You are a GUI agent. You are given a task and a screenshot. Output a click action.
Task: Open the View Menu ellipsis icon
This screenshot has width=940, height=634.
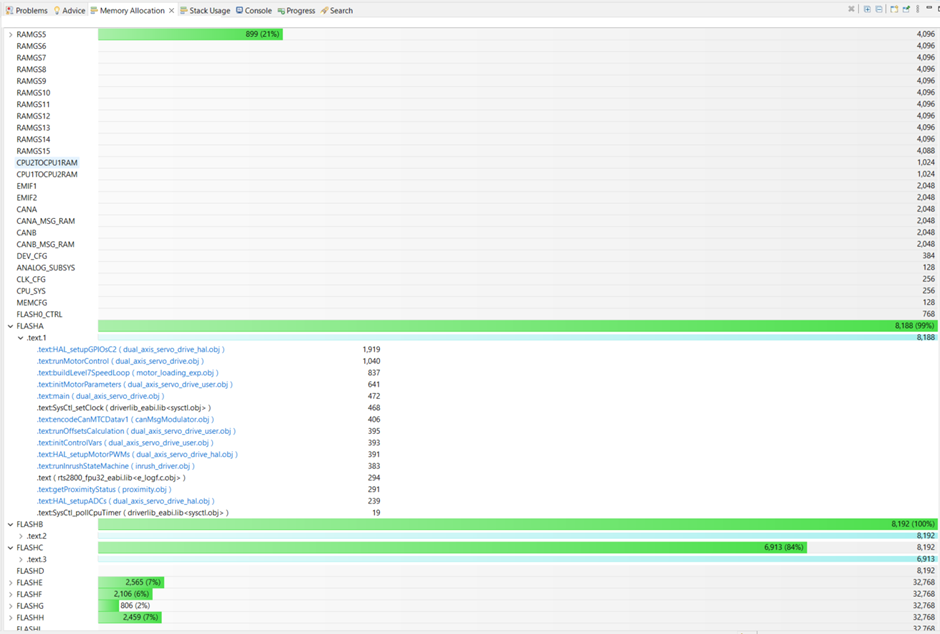917,9
